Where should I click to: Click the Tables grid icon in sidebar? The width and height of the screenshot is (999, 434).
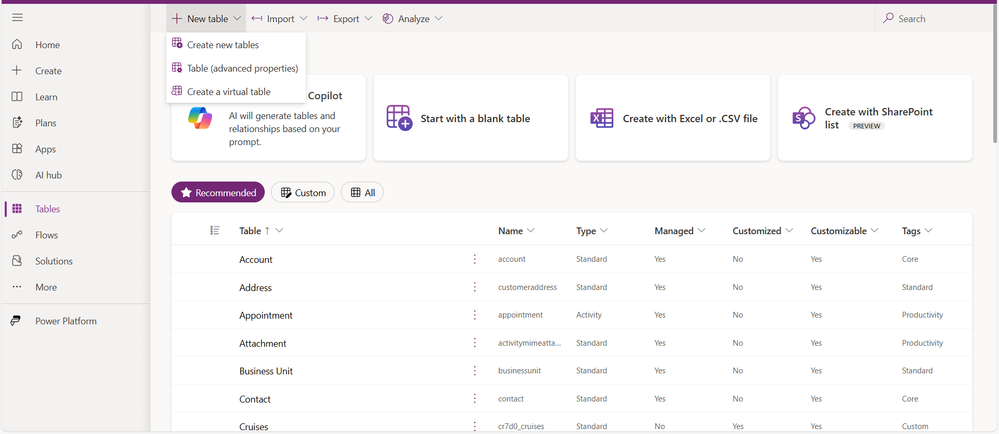point(17,209)
